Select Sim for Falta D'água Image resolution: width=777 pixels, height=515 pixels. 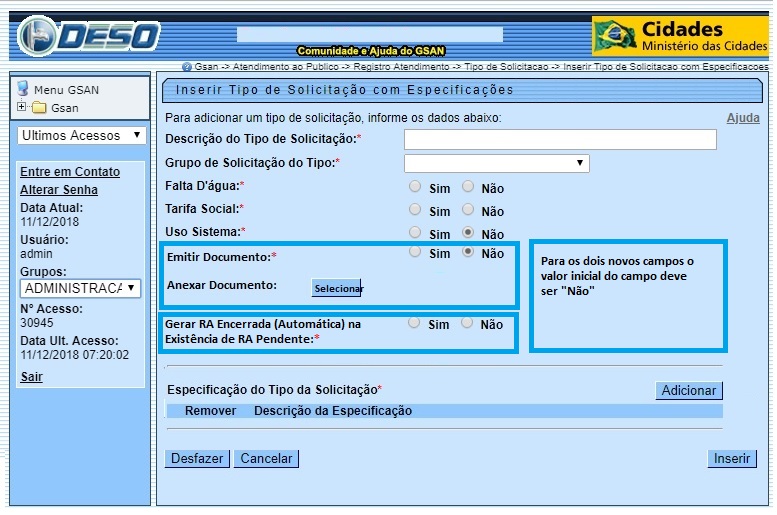tap(415, 186)
